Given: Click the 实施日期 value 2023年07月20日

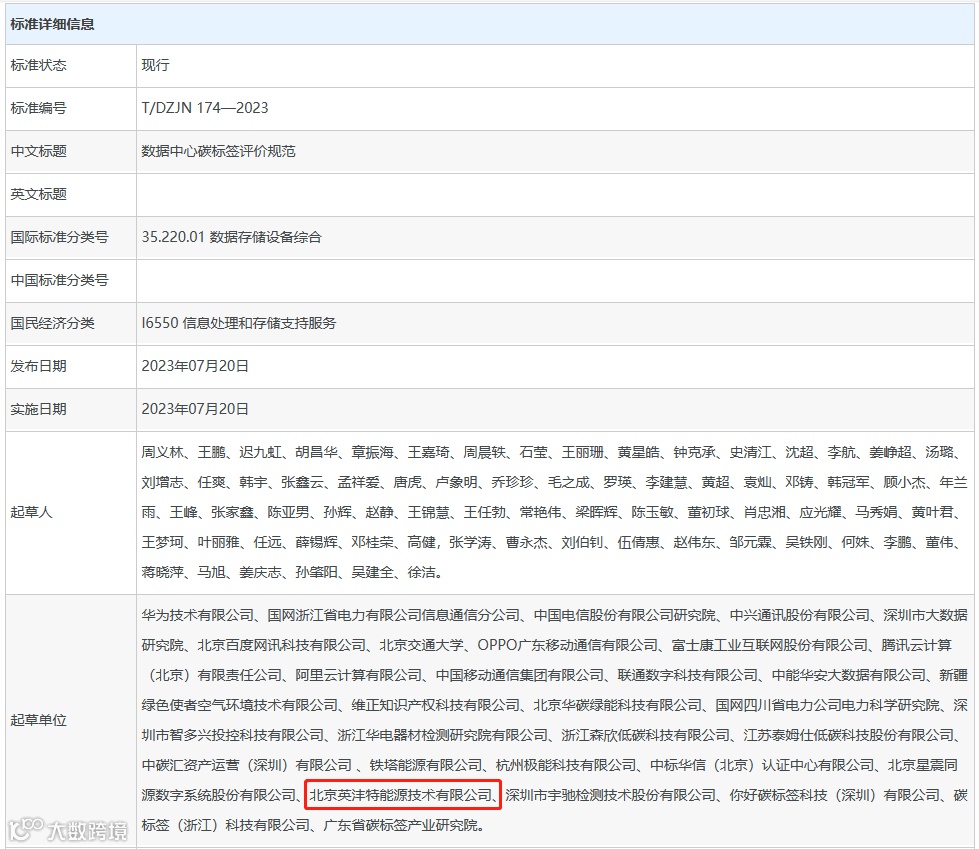Looking at the screenshot, I should (x=195, y=410).
